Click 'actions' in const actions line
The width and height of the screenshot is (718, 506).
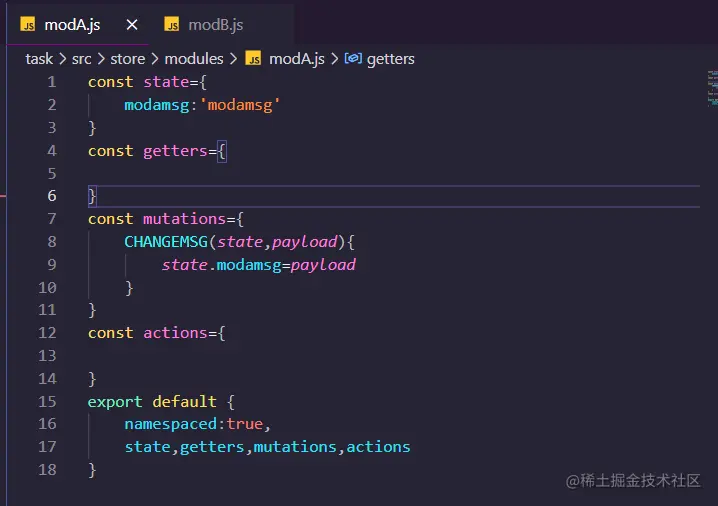pyautogui.click(x=175, y=333)
